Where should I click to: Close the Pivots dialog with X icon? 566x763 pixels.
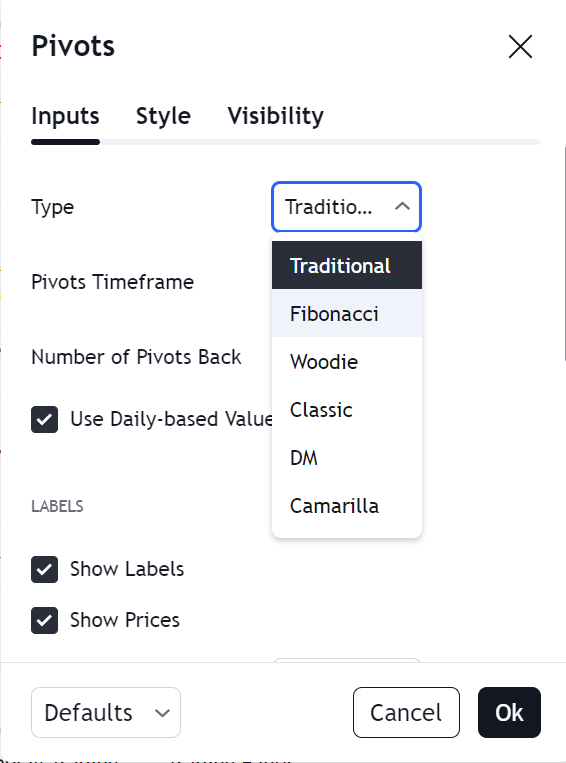520,47
